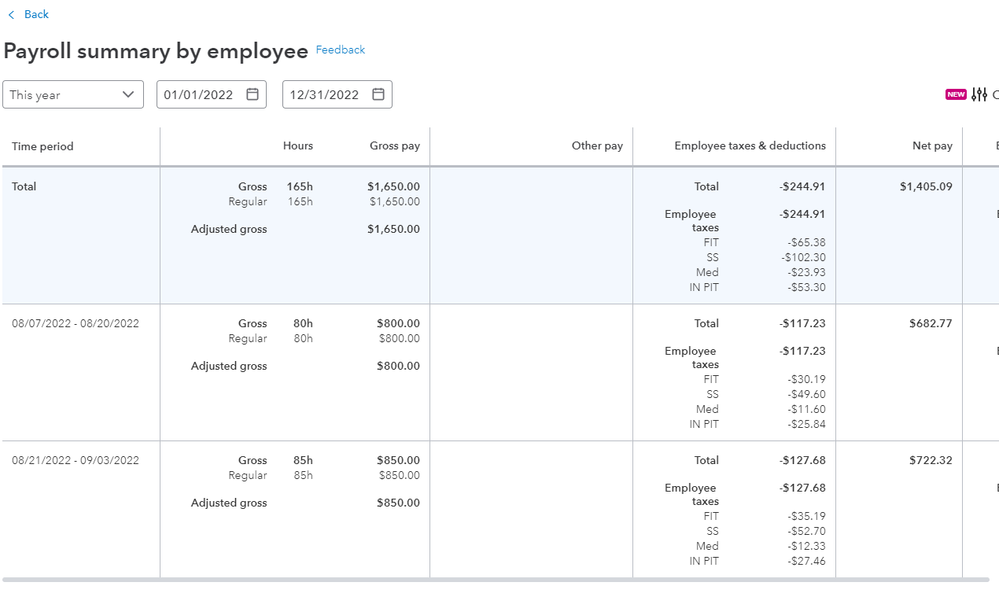Open pay period 08/07/2022 - 08/20/2022
The width and height of the screenshot is (999, 608).
point(75,323)
